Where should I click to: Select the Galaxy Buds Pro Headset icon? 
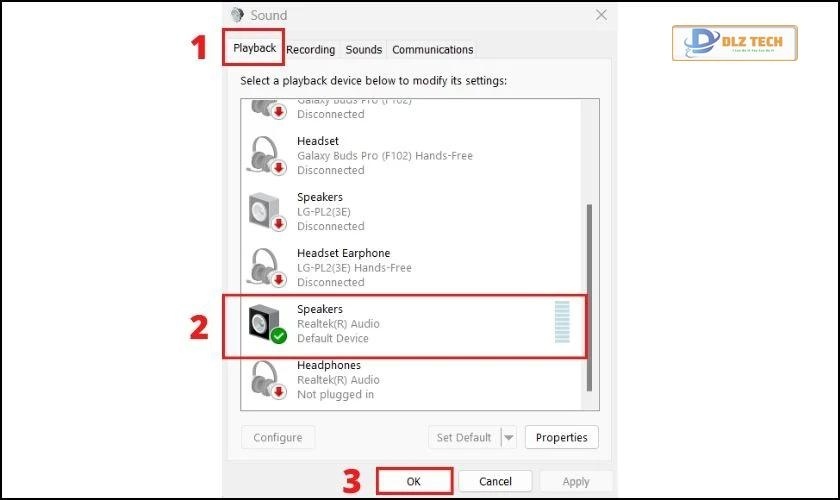(x=267, y=155)
